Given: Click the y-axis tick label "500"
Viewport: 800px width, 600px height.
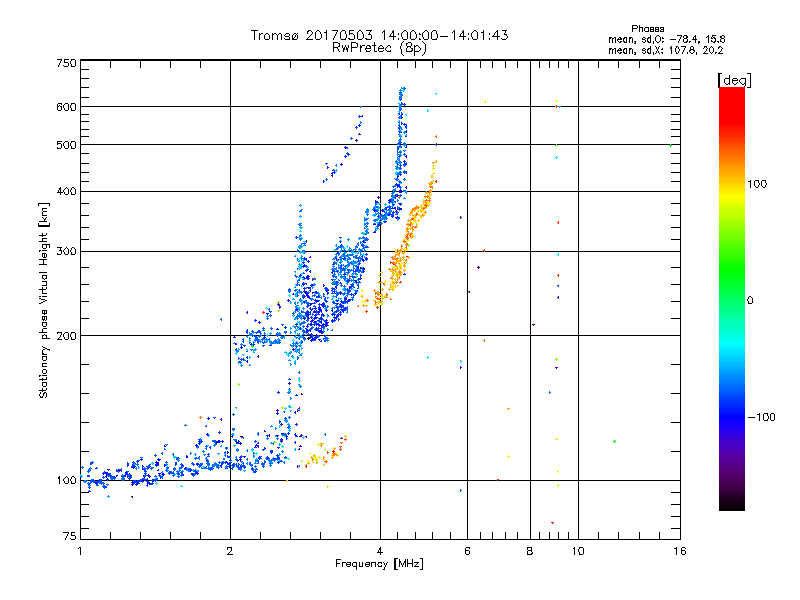Looking at the screenshot, I should pyautogui.click(x=66, y=145).
